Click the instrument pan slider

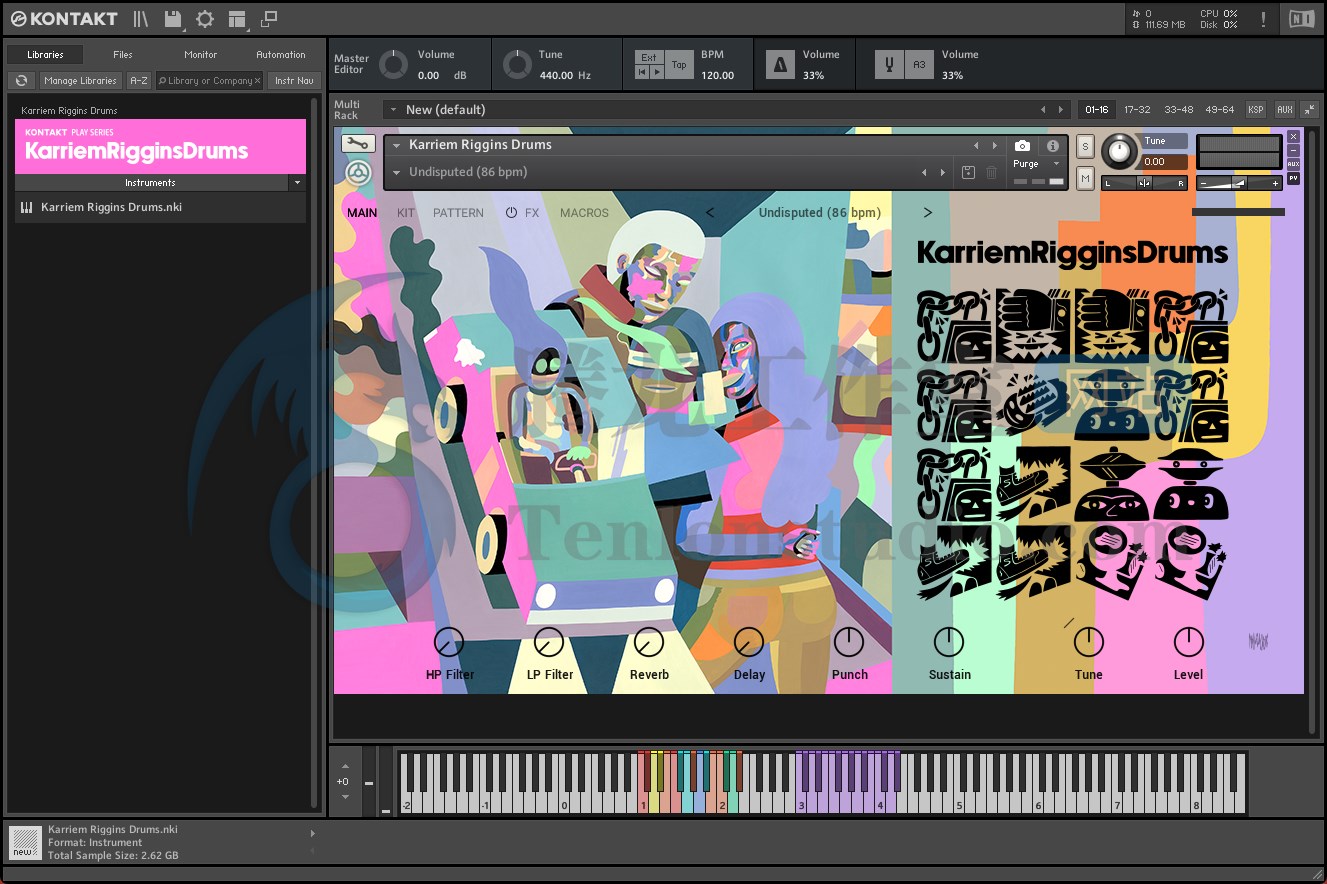[1144, 183]
